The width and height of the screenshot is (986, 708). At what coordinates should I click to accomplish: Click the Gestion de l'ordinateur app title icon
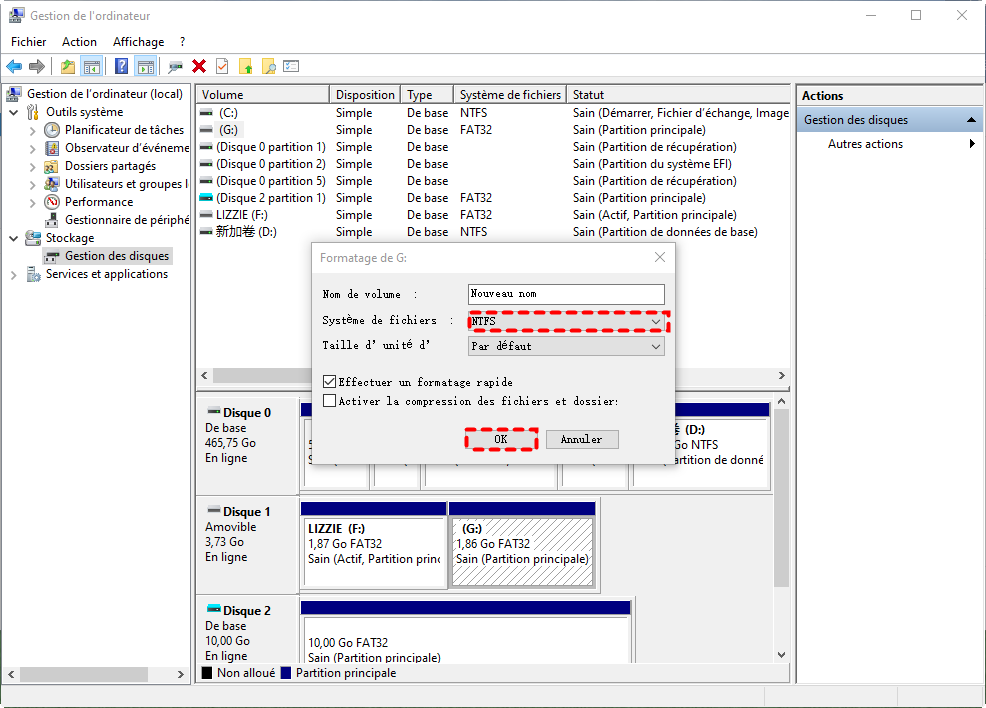point(17,15)
